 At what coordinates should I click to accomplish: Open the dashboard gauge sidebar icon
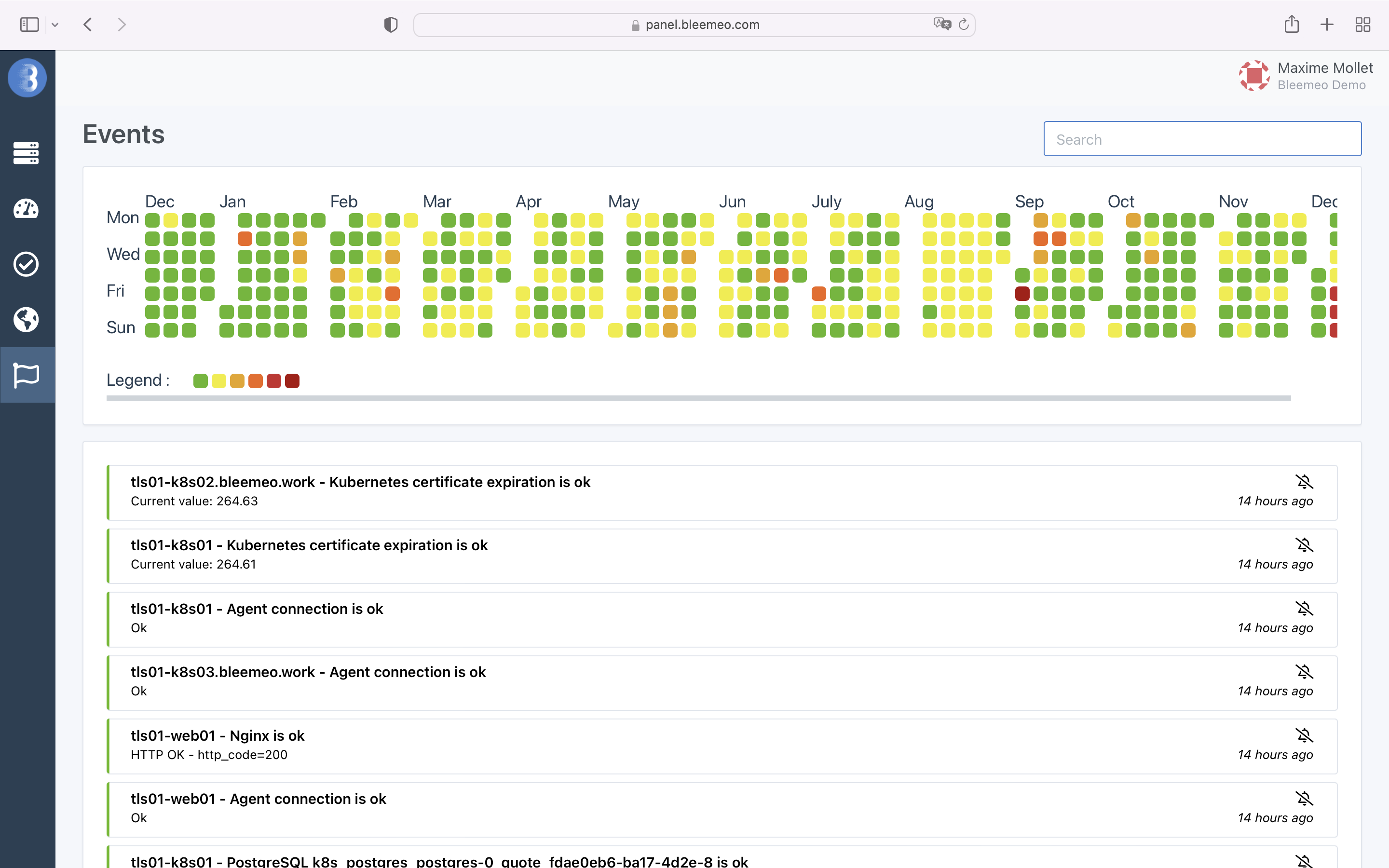pyautogui.click(x=27, y=208)
